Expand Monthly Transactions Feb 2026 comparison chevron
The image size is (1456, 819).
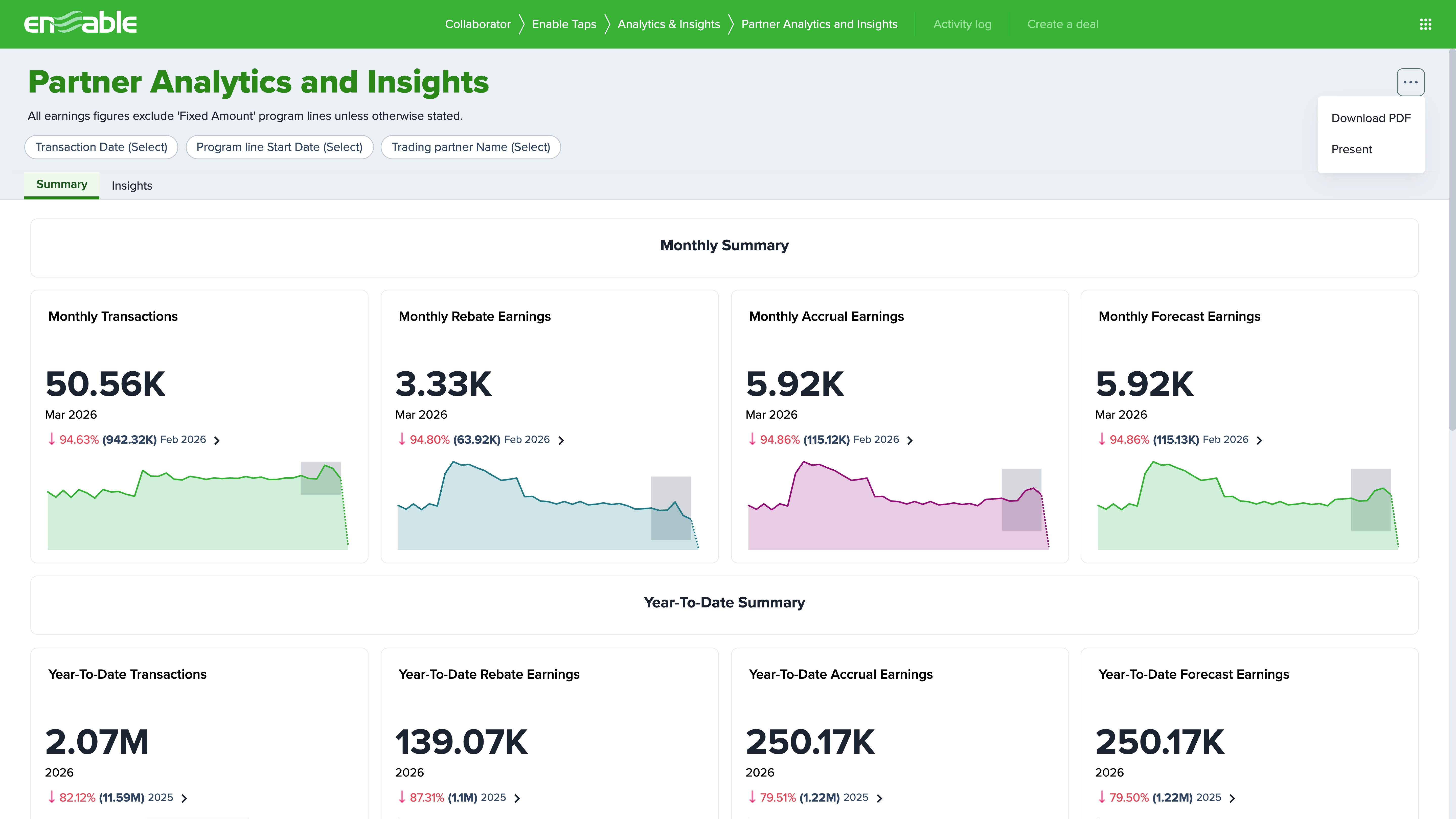point(217,440)
